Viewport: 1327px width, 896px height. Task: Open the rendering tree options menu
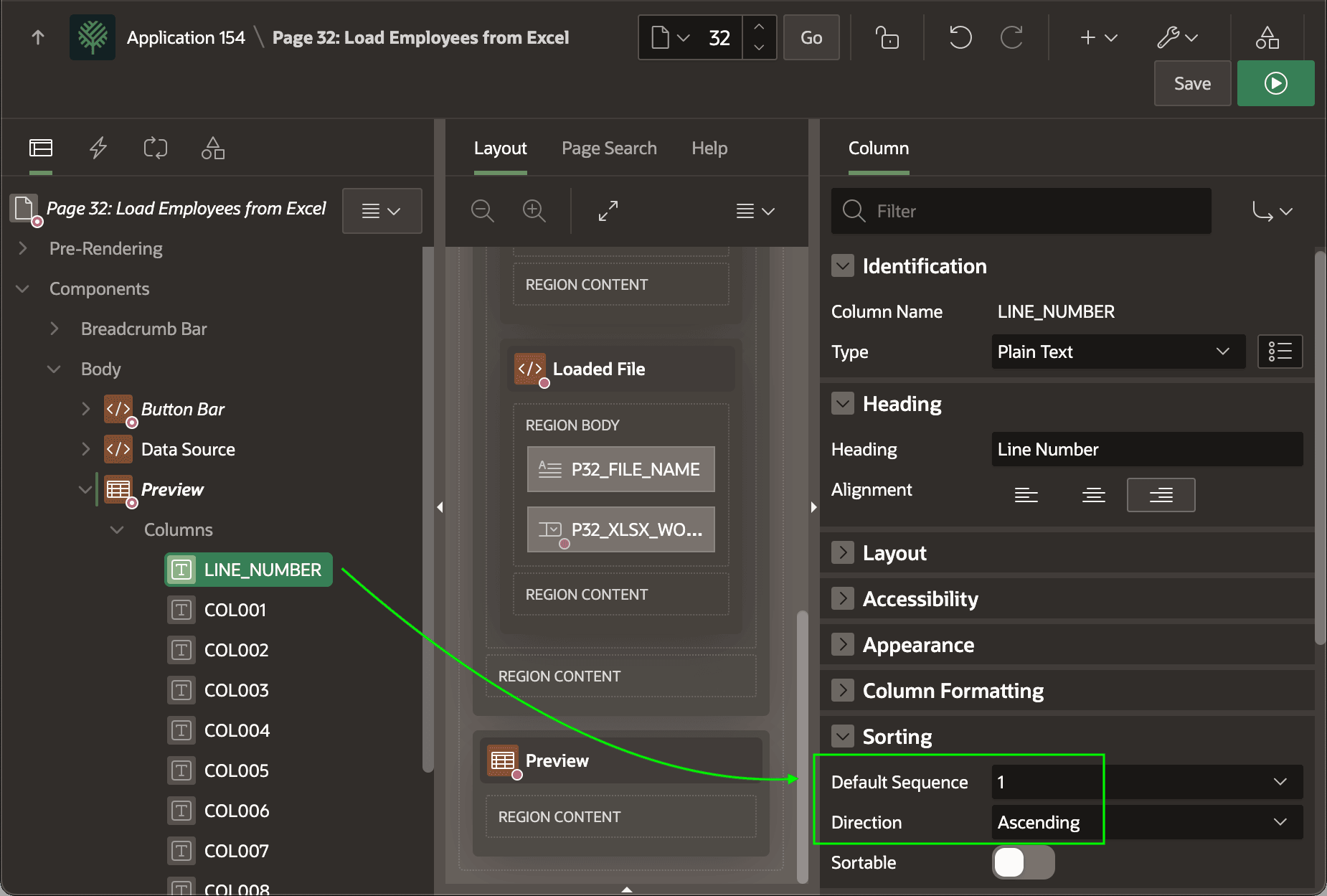pos(382,211)
